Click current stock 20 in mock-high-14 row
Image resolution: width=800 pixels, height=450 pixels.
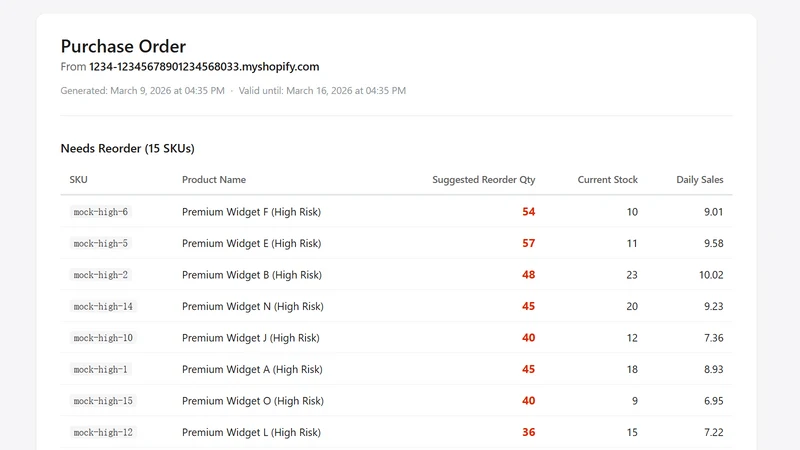coord(632,307)
